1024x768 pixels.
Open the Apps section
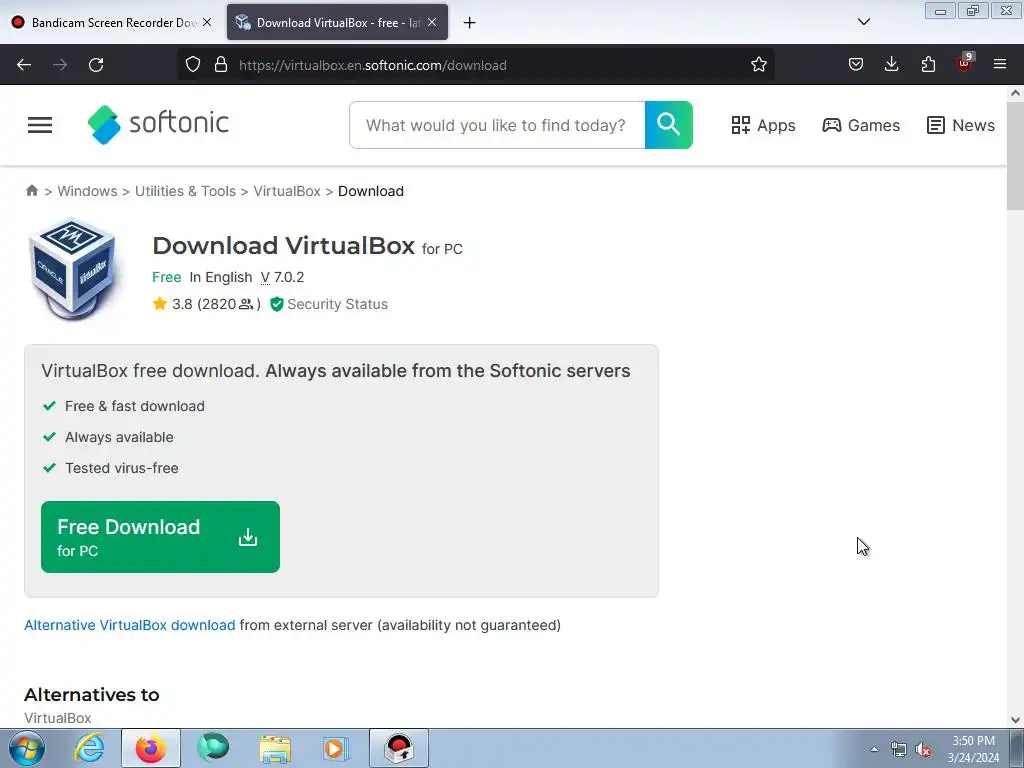[x=763, y=125]
